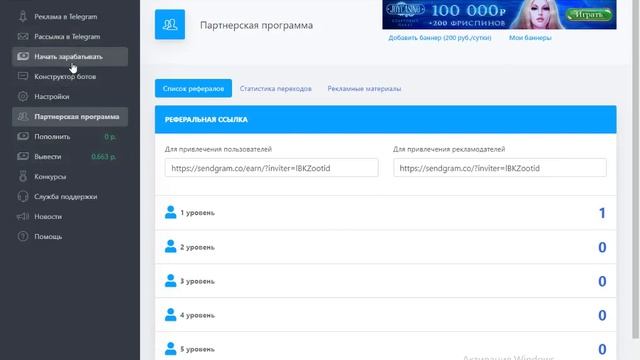The width and height of the screenshot is (640, 360).
Task: Click the user referral link field
Action: [x=271, y=168]
